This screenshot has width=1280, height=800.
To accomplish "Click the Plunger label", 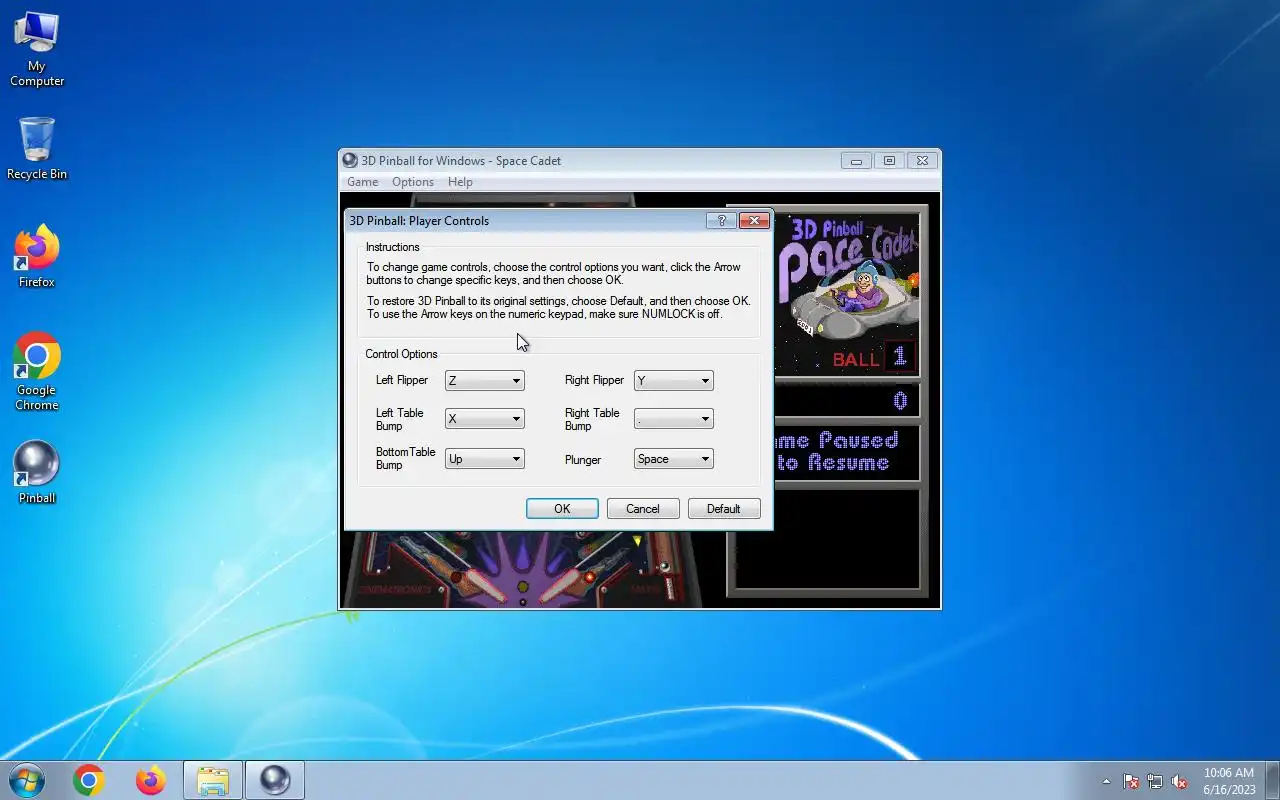I will [583, 460].
